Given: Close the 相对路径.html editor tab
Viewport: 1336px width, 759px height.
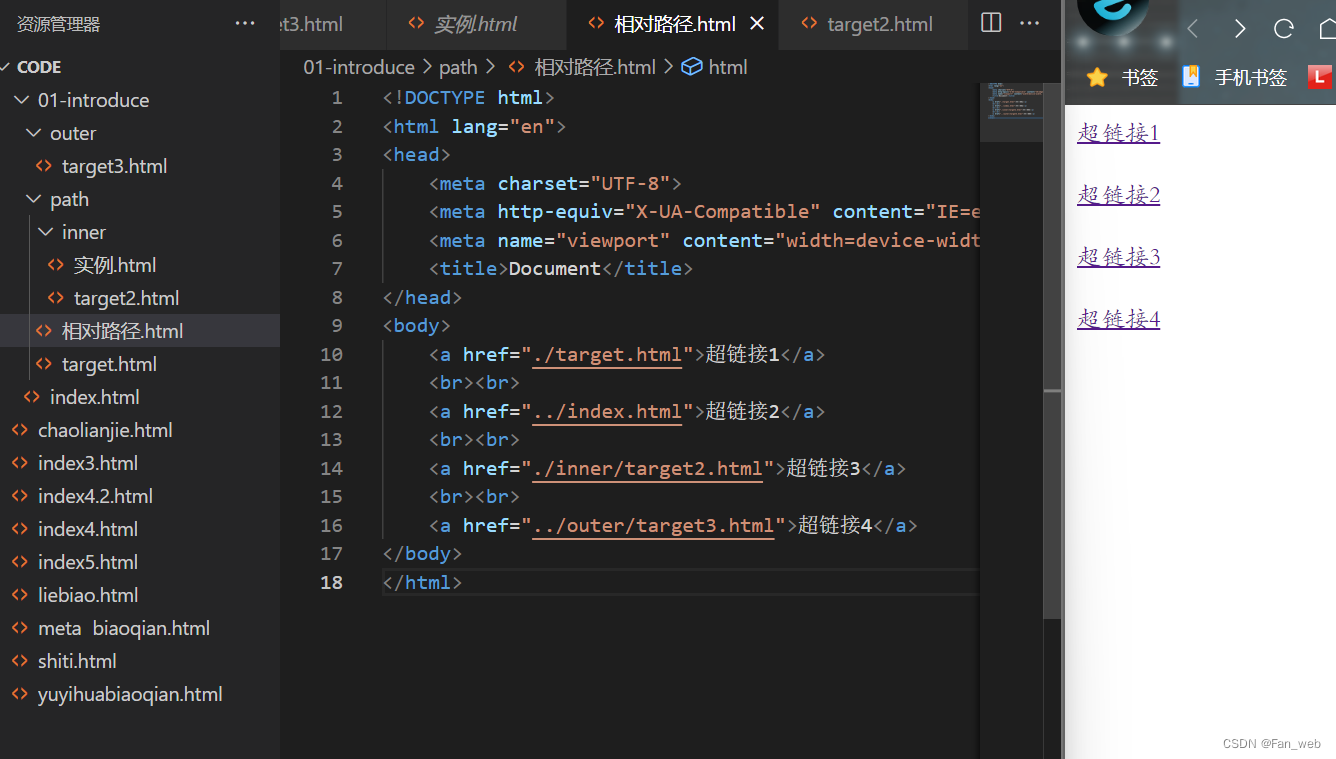Looking at the screenshot, I should [757, 24].
